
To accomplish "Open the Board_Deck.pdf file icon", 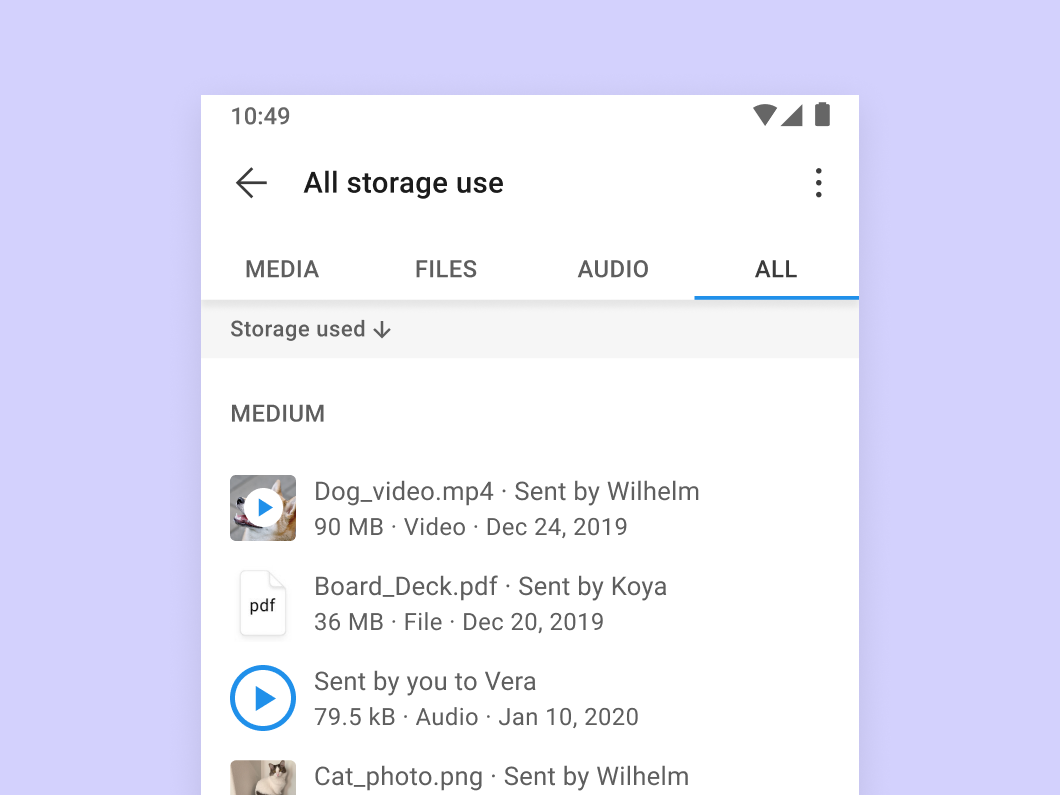I will (262, 603).
